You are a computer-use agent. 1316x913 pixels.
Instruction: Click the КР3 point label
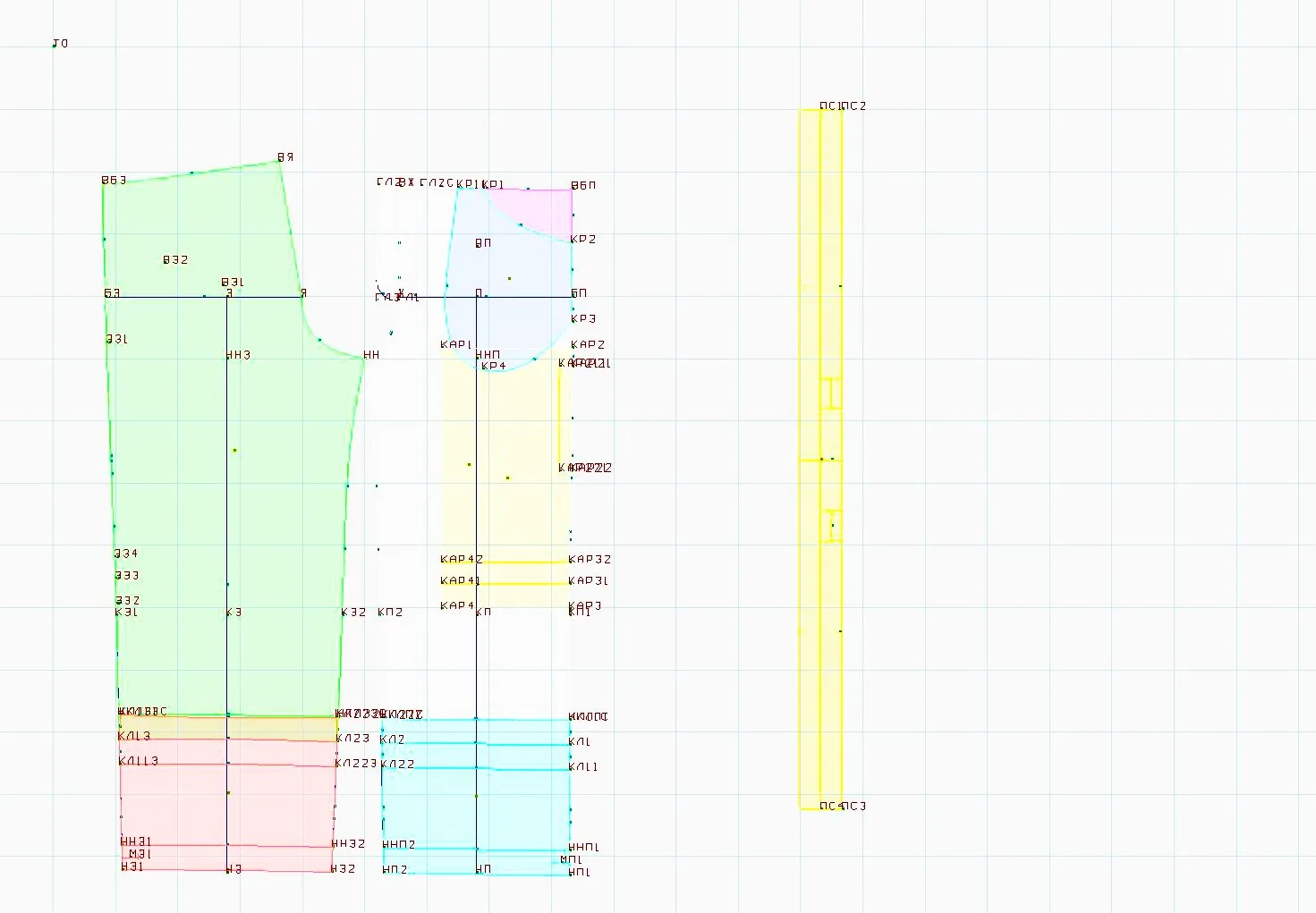pos(583,318)
